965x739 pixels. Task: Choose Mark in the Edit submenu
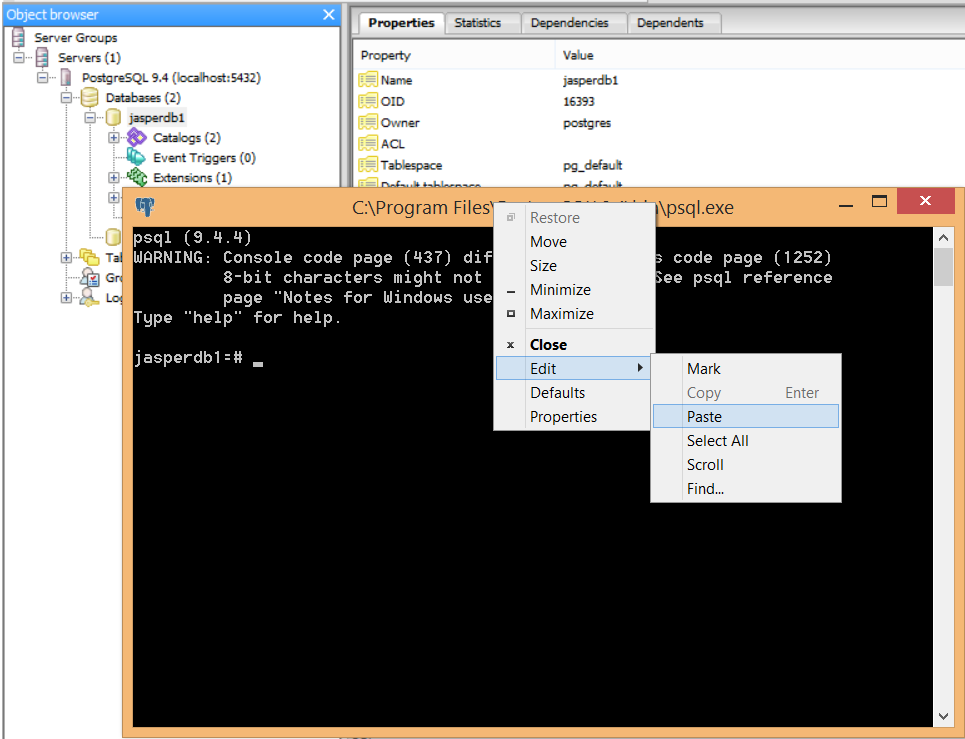click(746, 369)
